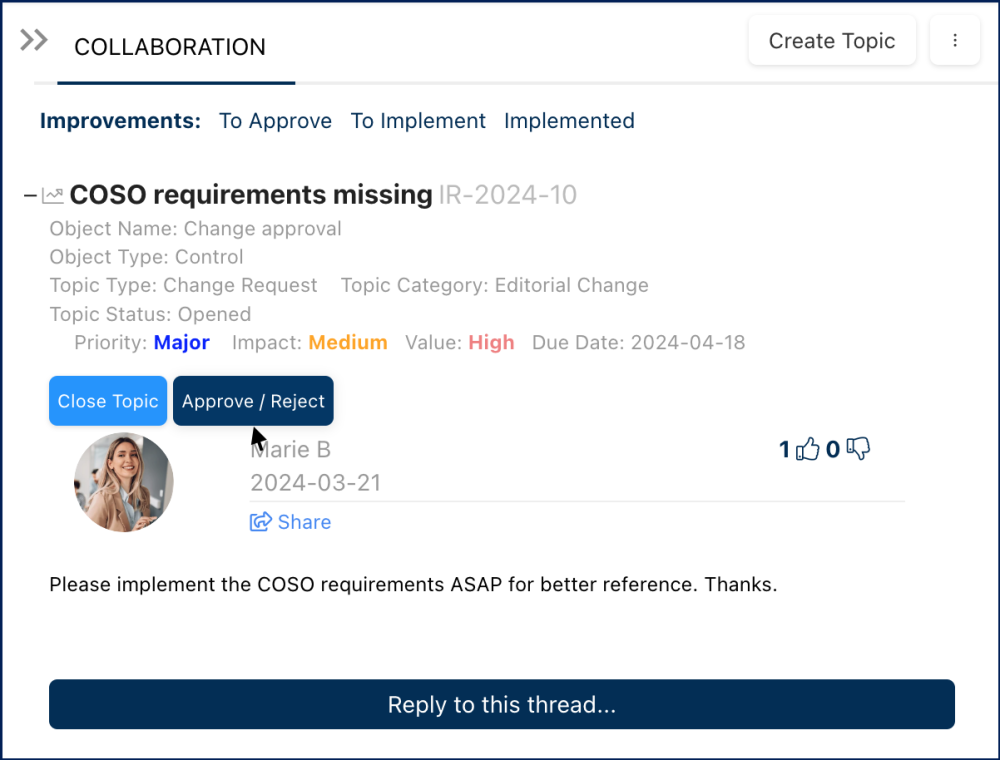This screenshot has height=760, width=1000.
Task: Open the COSO requirements missing topic title
Action: [x=251, y=194]
